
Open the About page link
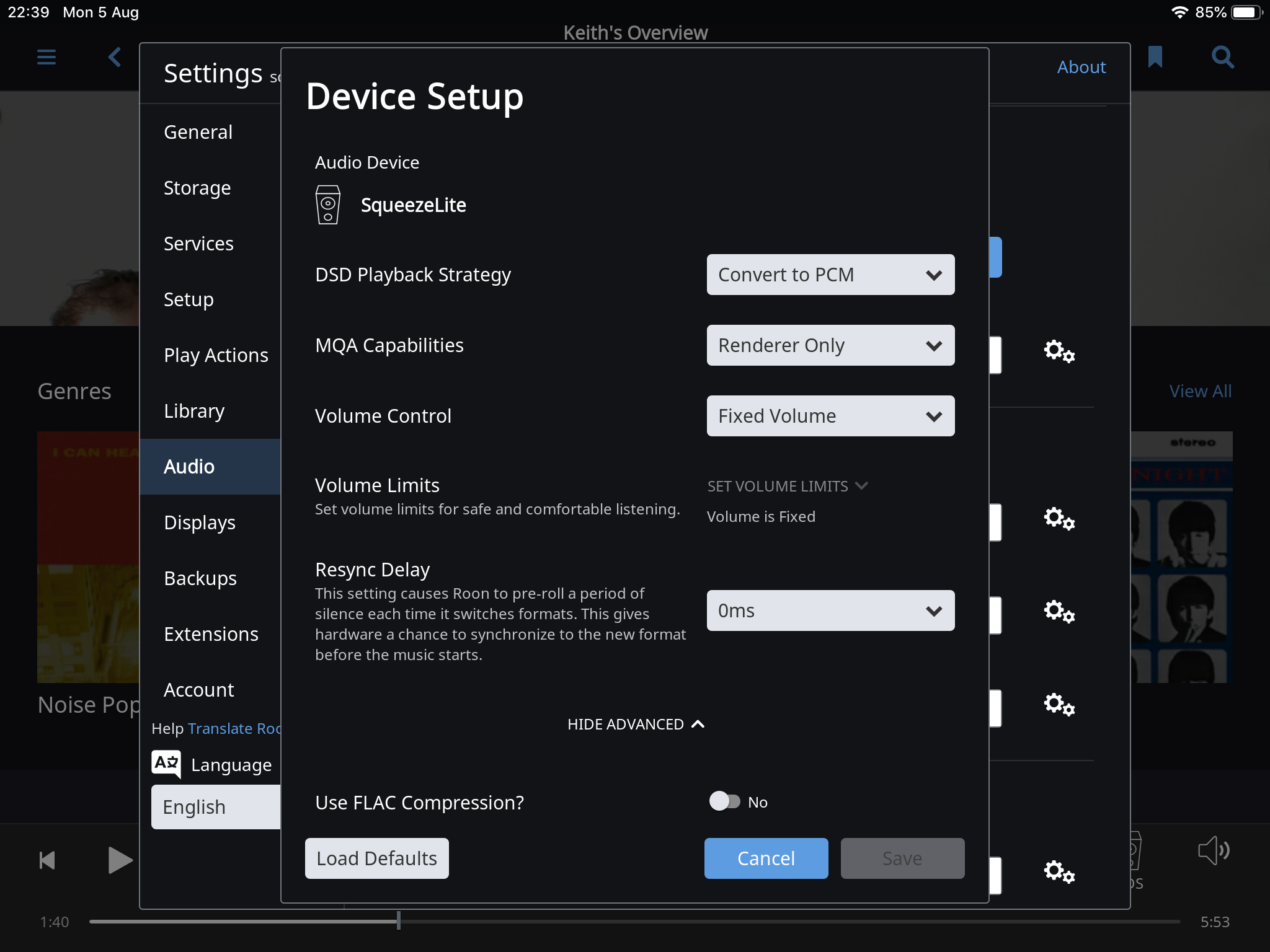1081,66
